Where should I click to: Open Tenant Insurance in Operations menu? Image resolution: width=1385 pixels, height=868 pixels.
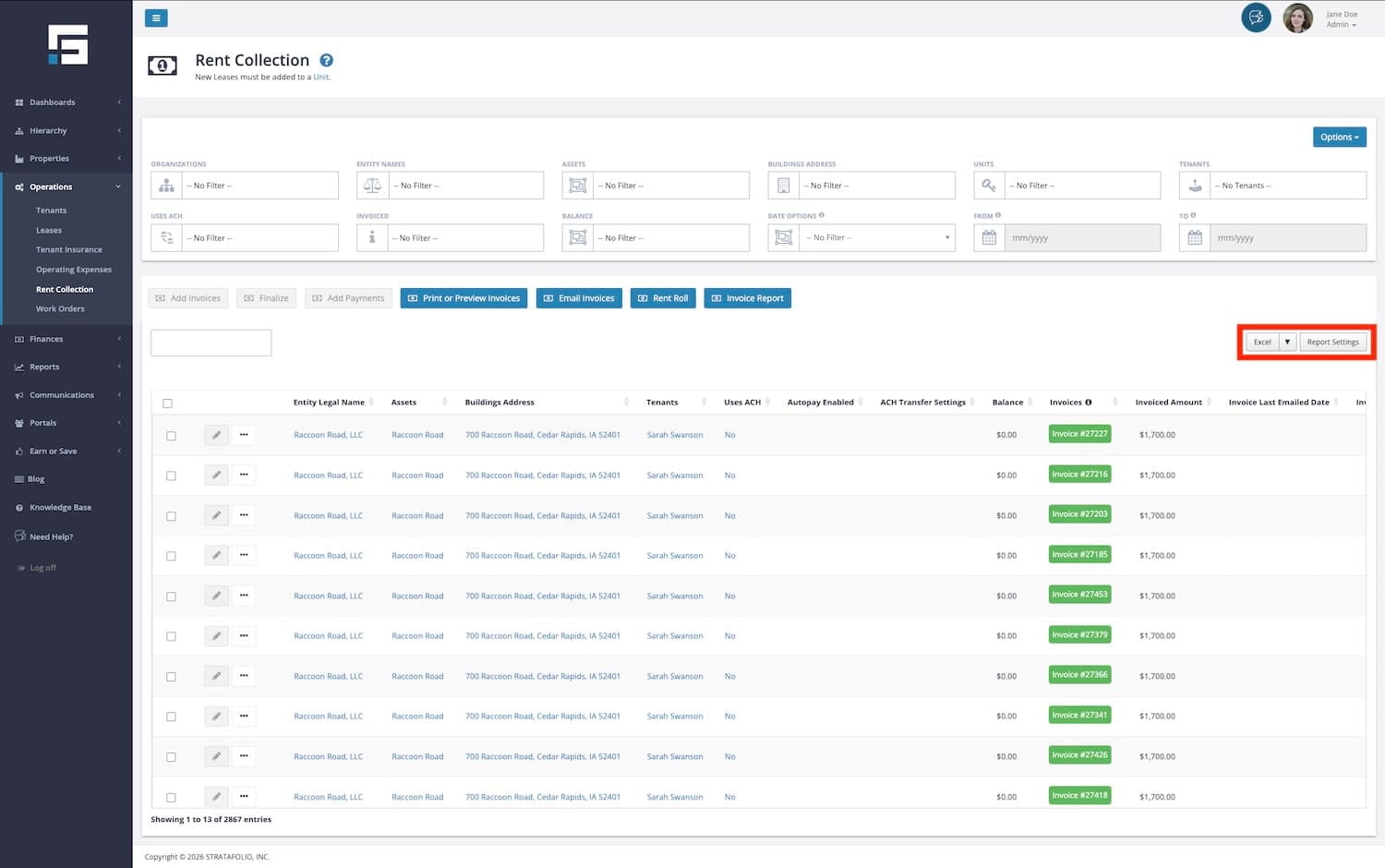point(69,250)
